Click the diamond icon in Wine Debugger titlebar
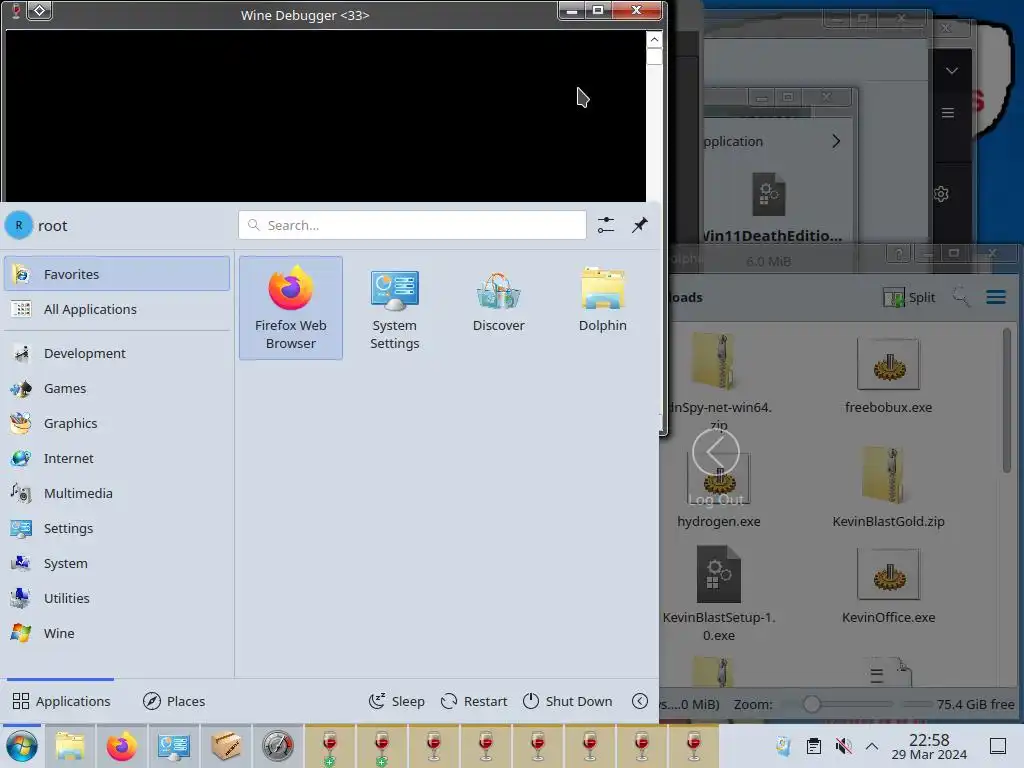The height and width of the screenshot is (768, 1024). coord(40,11)
